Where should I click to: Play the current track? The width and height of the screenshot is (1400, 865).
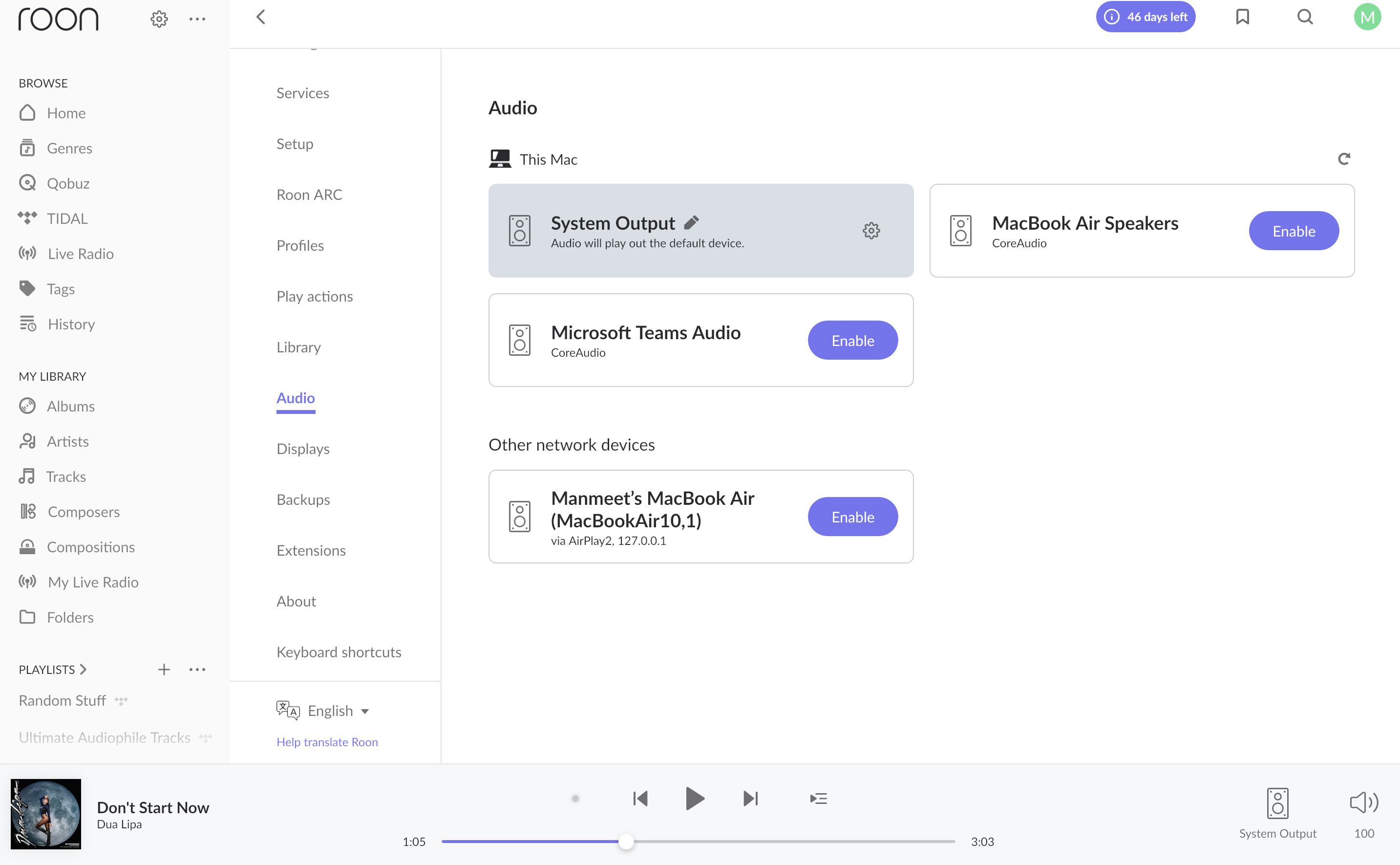coord(695,799)
